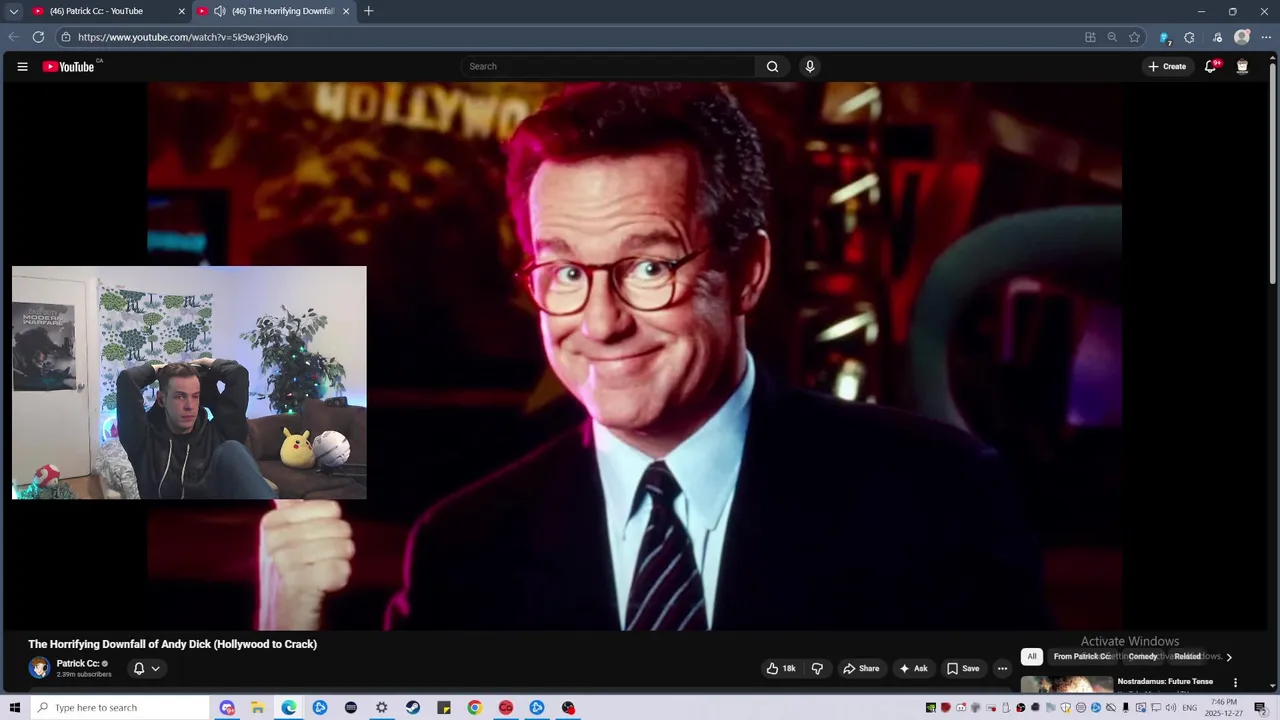Click the Windows taskbar search box
Screen dimensions: 1280x720
[x=120, y=708]
